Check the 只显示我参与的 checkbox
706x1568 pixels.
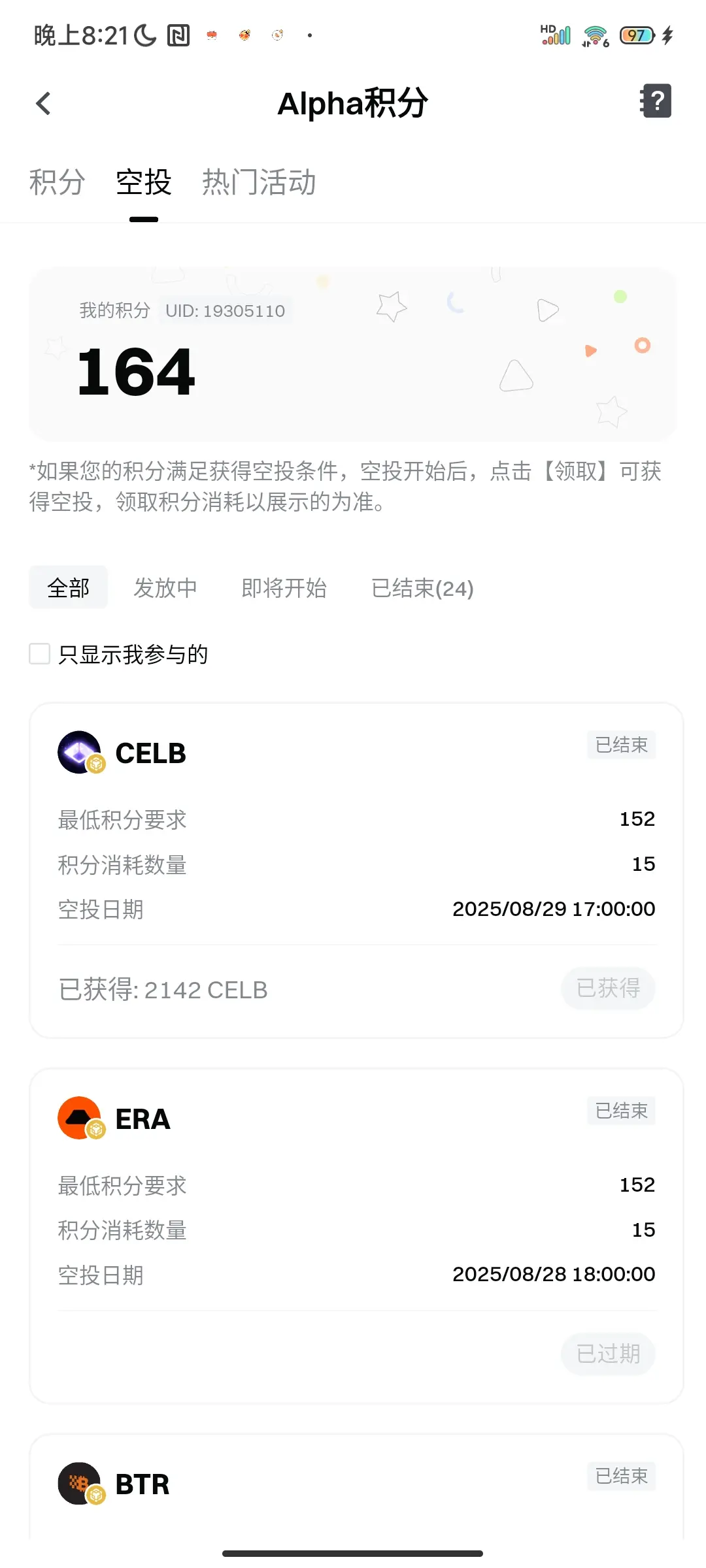pyautogui.click(x=40, y=653)
